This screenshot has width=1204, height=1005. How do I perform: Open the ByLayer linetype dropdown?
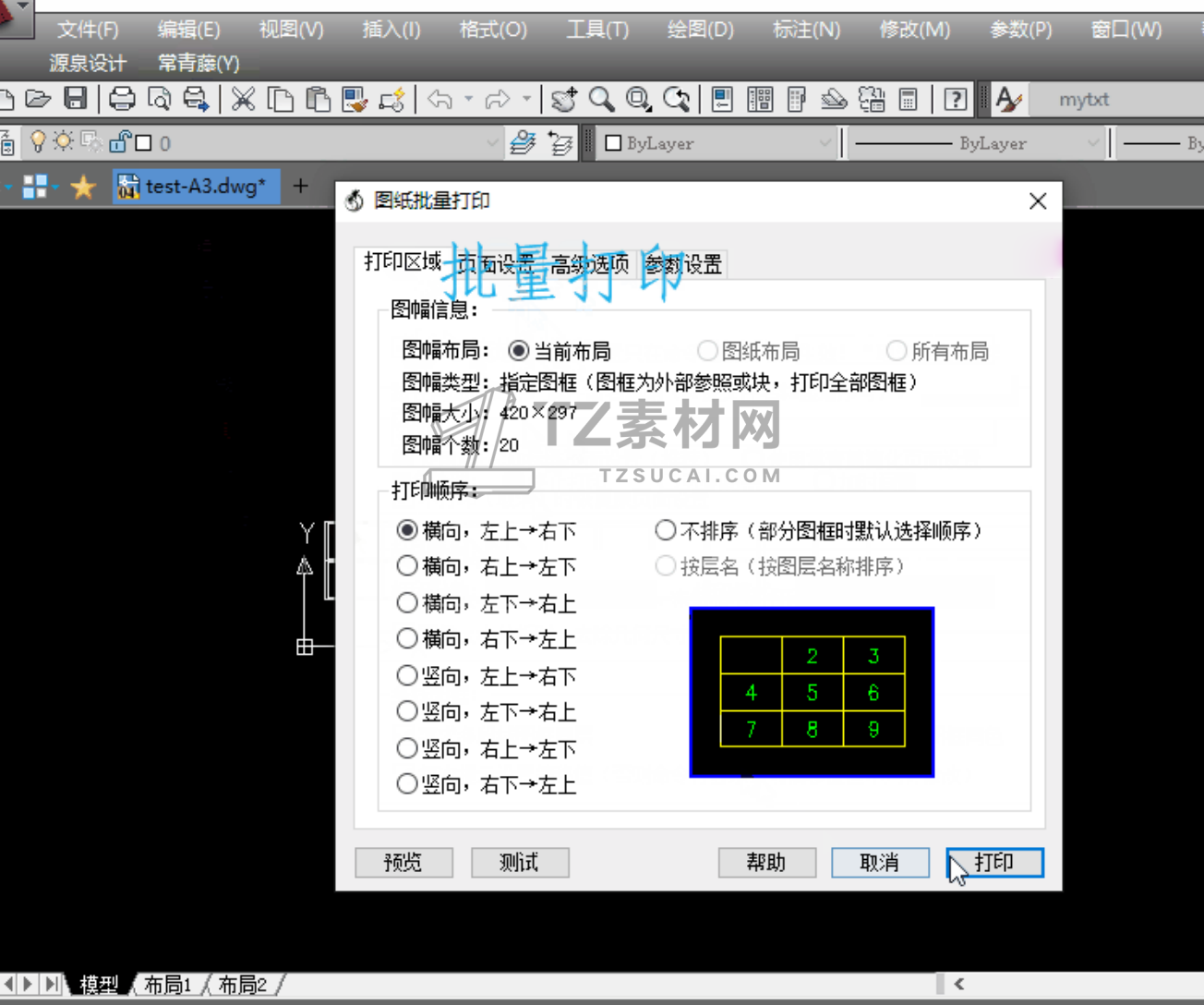coord(1093,143)
